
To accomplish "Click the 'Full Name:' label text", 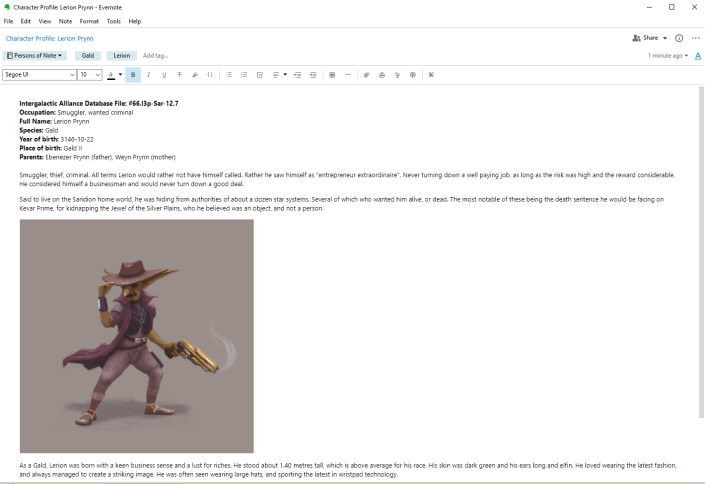I will point(36,121).
